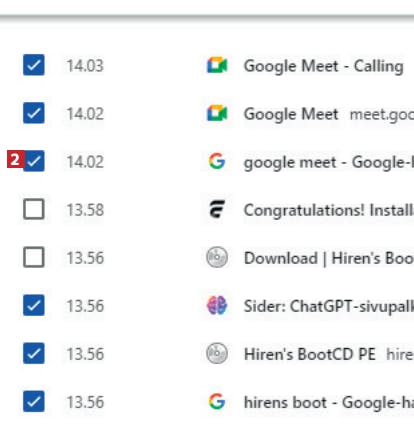Screen dimensions: 414x426
Task: Open Hiren's BootCD PE history link
Action: point(310,354)
